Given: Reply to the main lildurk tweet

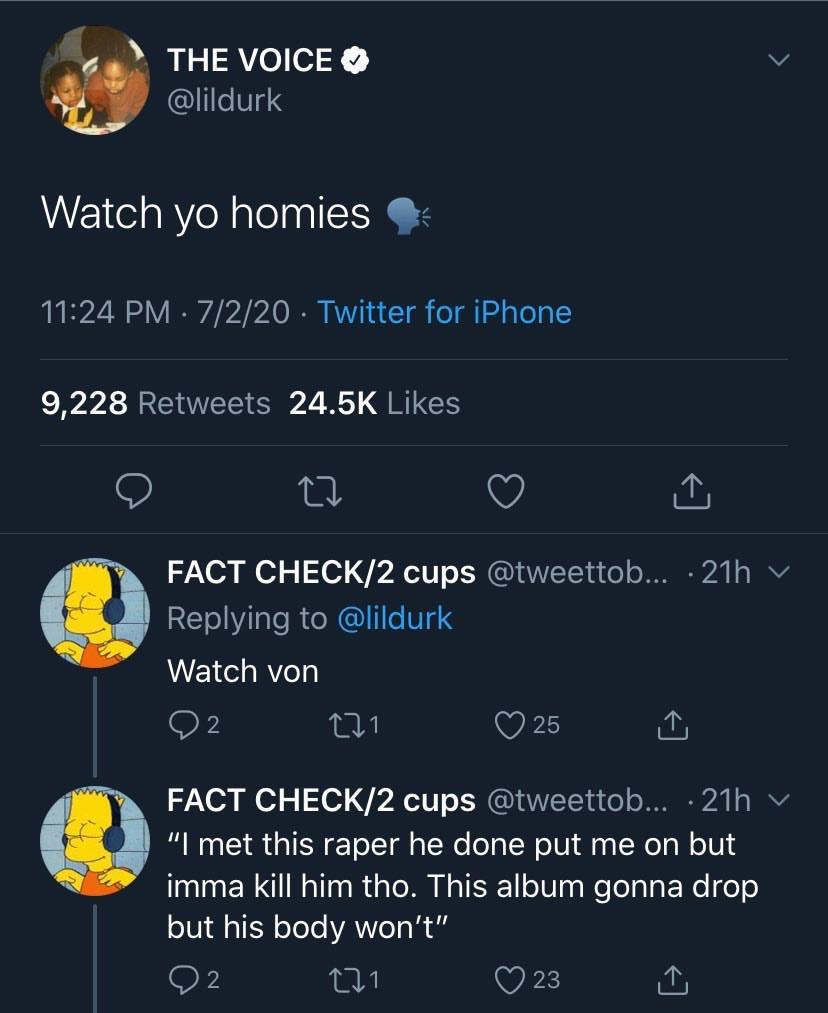Looking at the screenshot, I should coord(132,490).
